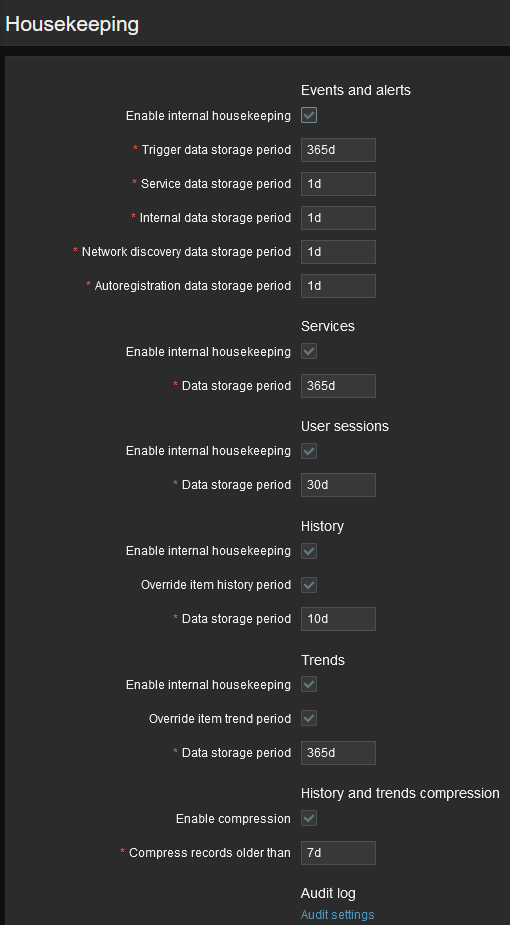Screen dimensions: 510x925
Task: Edit the Services data storage period field
Action: 338,386
